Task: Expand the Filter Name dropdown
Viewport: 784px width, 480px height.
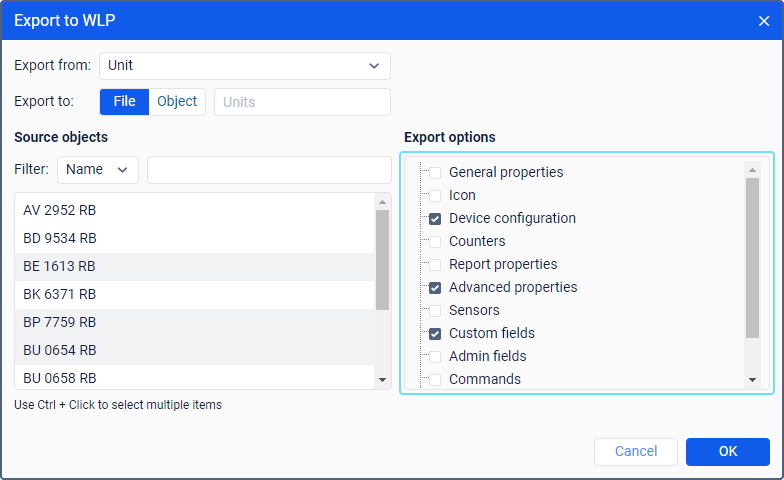Action: 98,170
